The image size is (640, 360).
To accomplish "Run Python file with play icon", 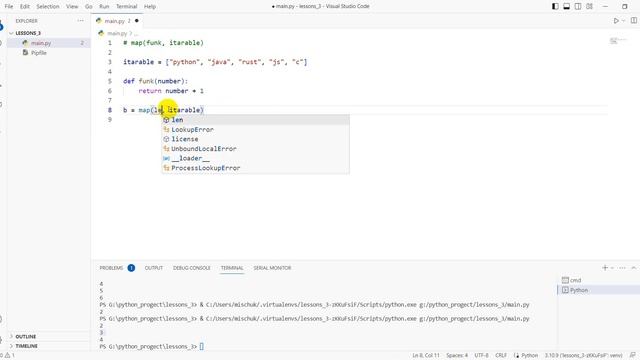I will click(x=616, y=20).
